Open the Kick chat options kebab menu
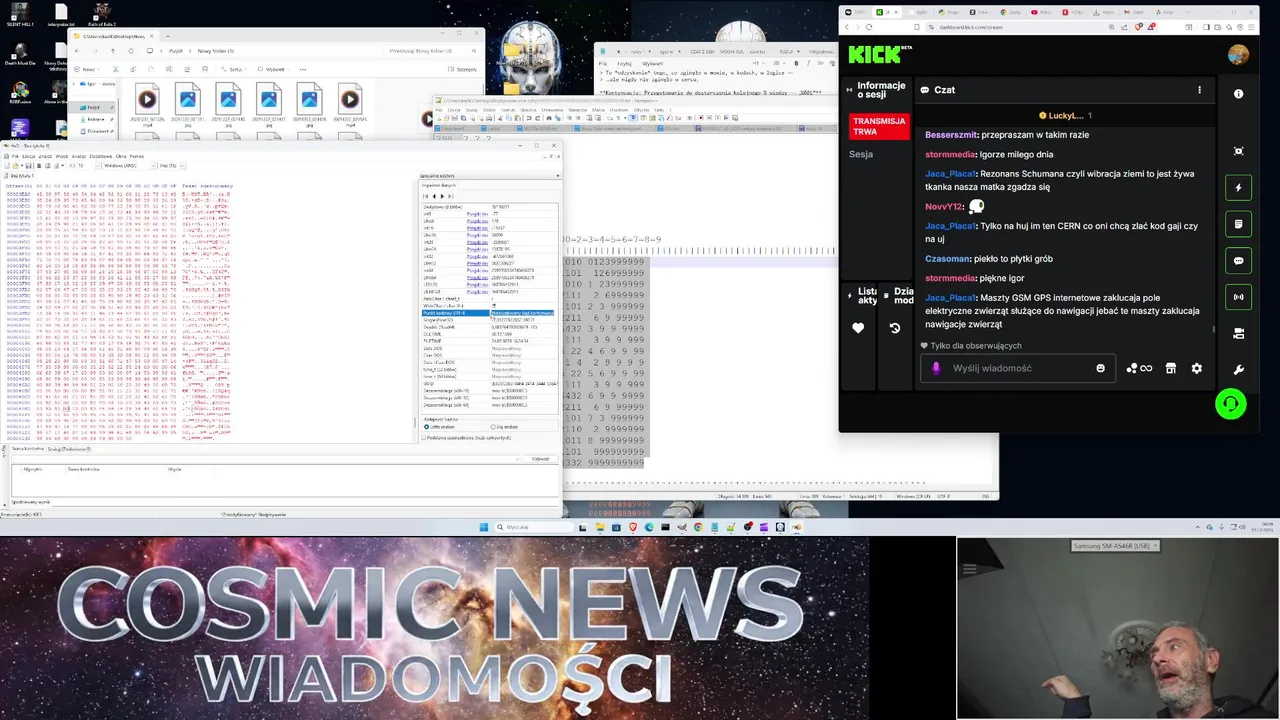 tap(1199, 90)
